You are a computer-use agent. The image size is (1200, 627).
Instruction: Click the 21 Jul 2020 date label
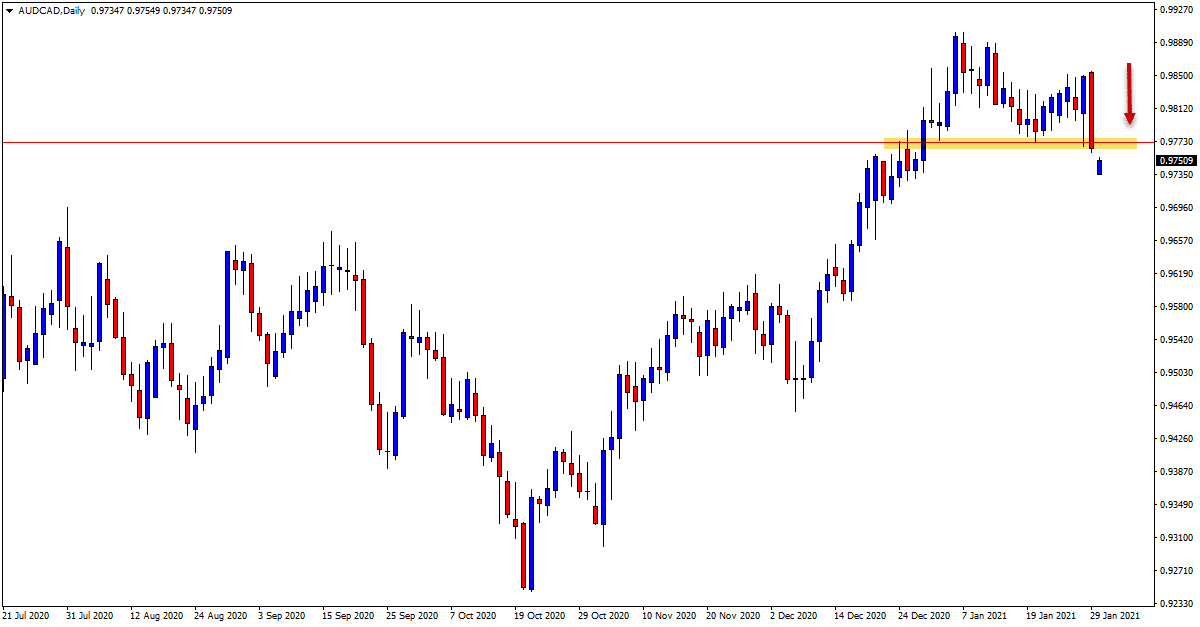27,616
